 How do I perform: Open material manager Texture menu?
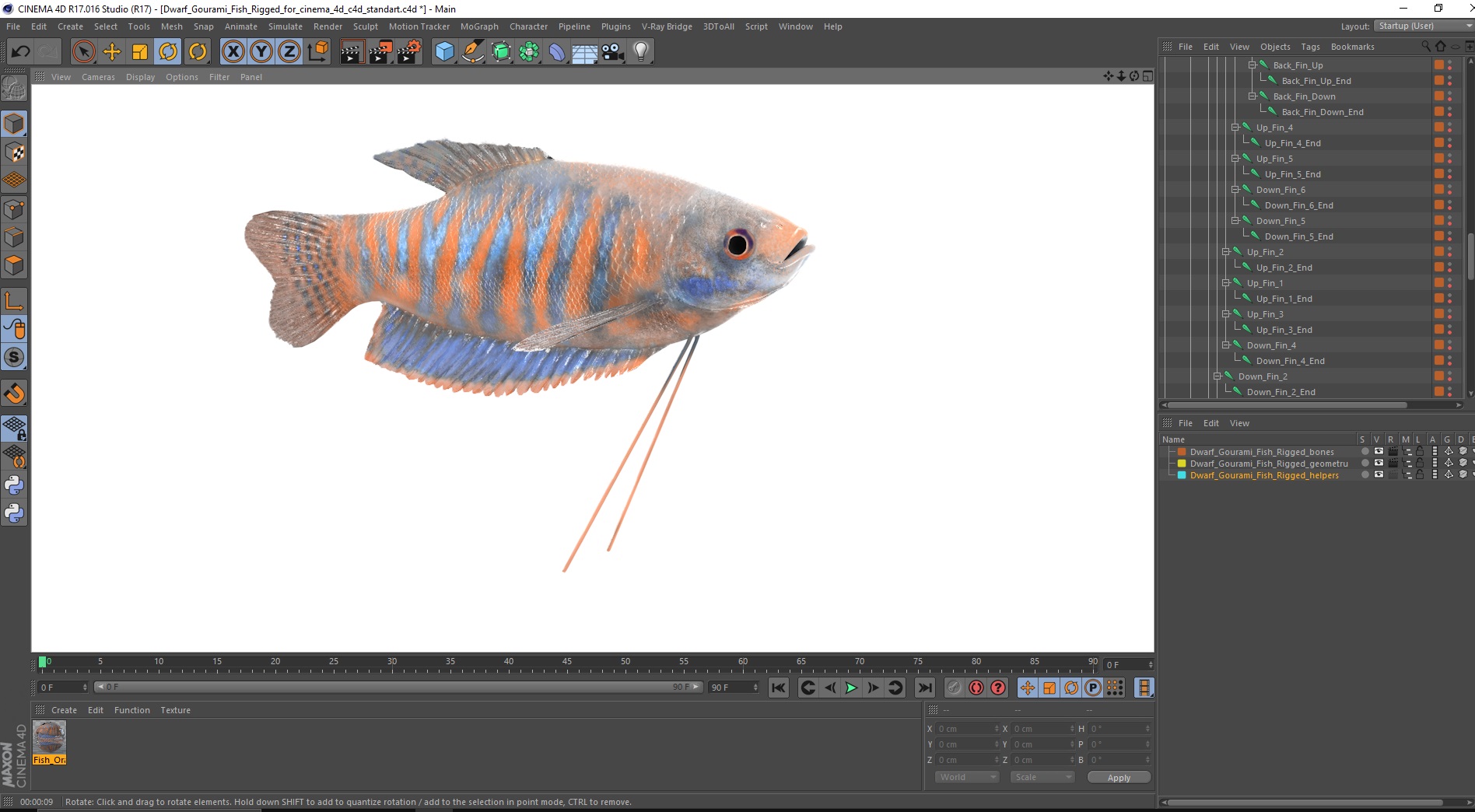tap(175, 710)
